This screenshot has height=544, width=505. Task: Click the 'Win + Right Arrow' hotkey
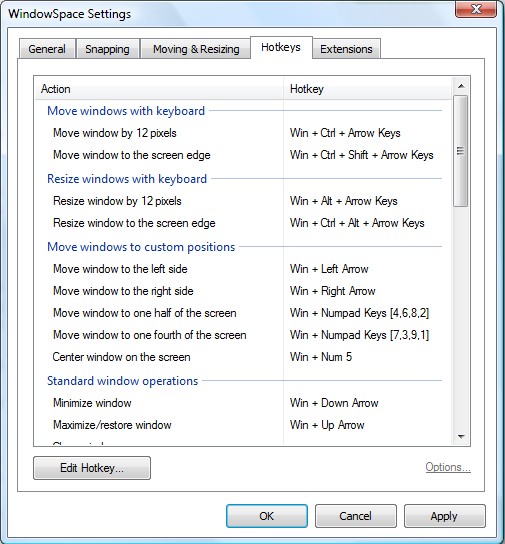333,291
